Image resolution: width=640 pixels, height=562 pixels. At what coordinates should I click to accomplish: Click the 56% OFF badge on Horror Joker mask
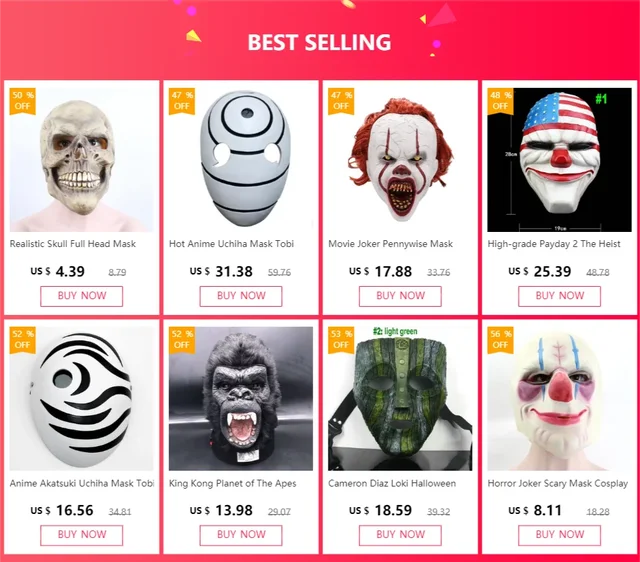click(x=500, y=340)
